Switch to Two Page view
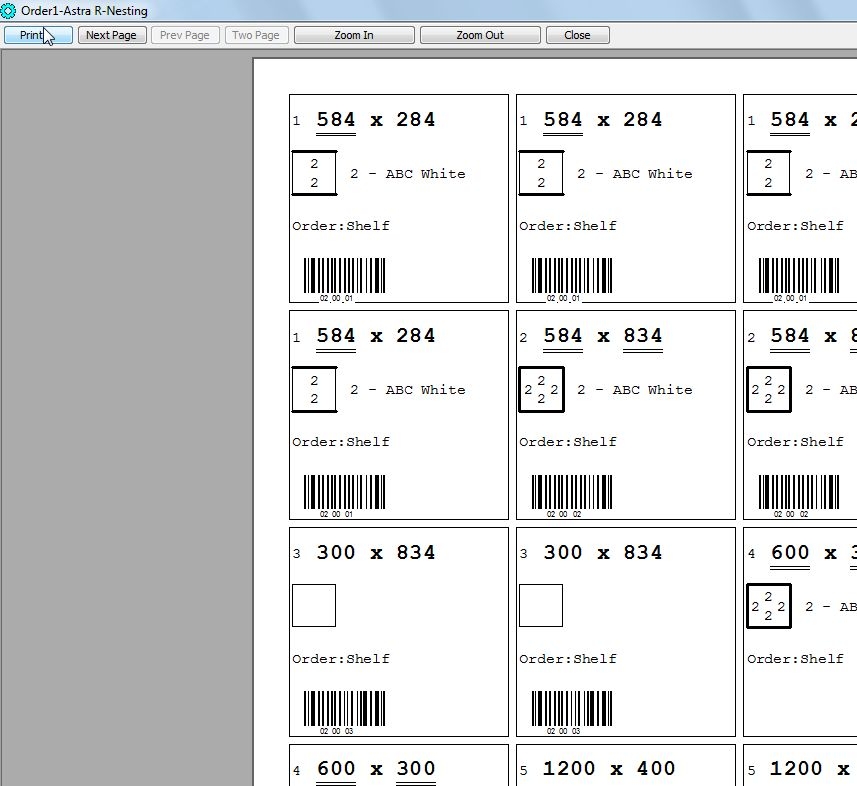This screenshot has width=857, height=786. click(x=256, y=35)
